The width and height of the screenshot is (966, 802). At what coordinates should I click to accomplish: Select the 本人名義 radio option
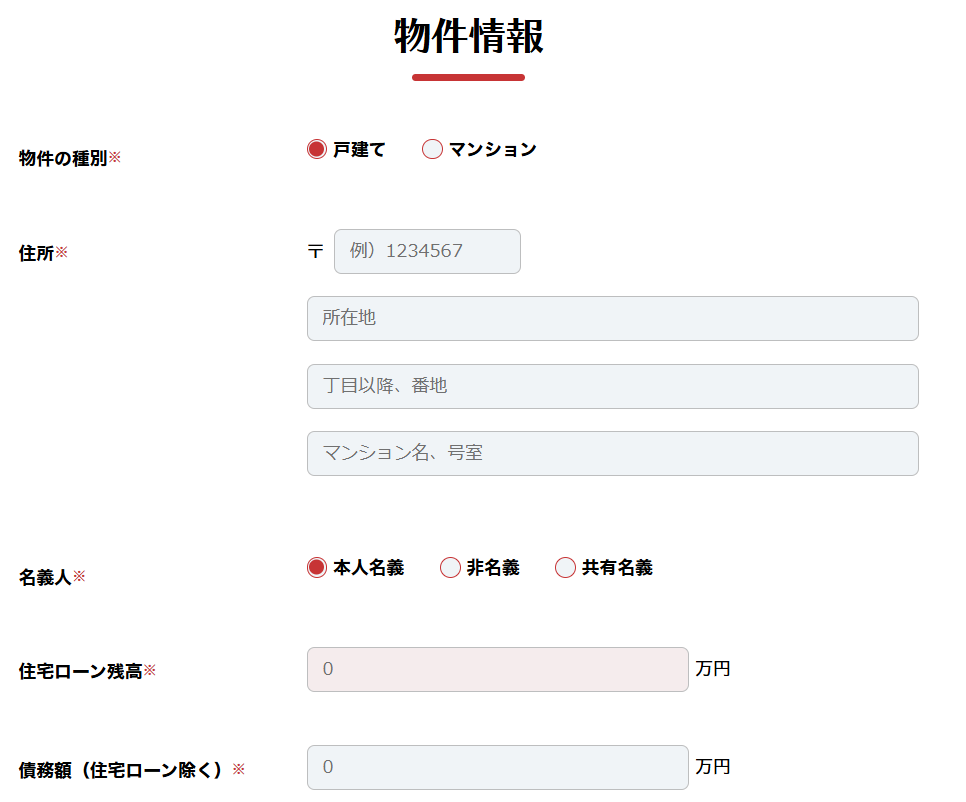[x=317, y=567]
